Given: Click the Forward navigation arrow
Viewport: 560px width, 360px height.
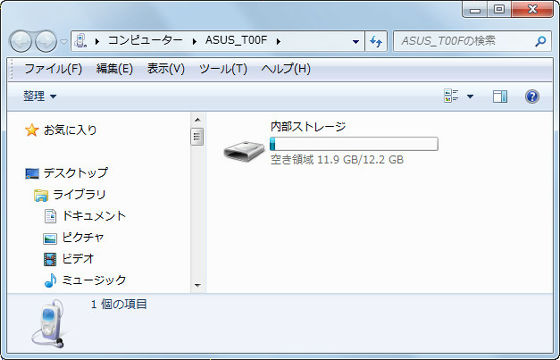Looking at the screenshot, I should pos(46,41).
